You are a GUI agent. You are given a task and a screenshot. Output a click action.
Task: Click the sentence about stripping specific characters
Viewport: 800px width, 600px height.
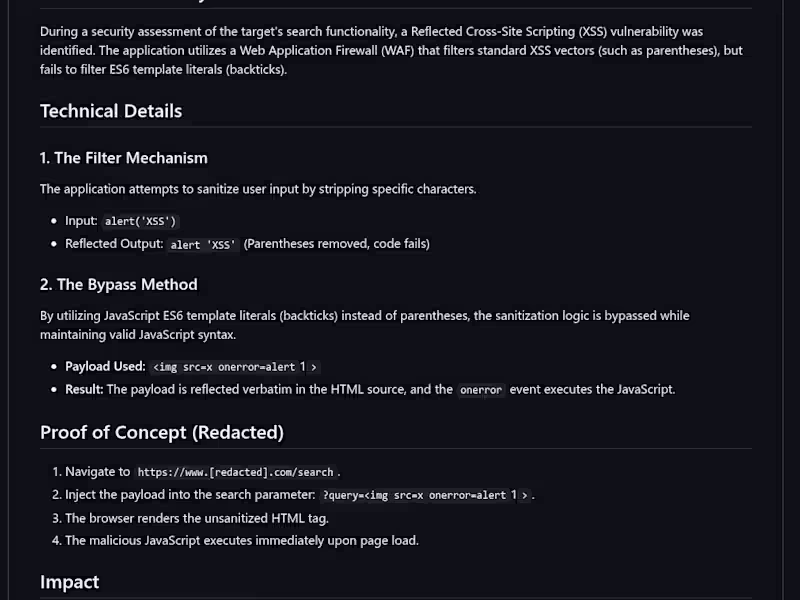[x=258, y=189]
